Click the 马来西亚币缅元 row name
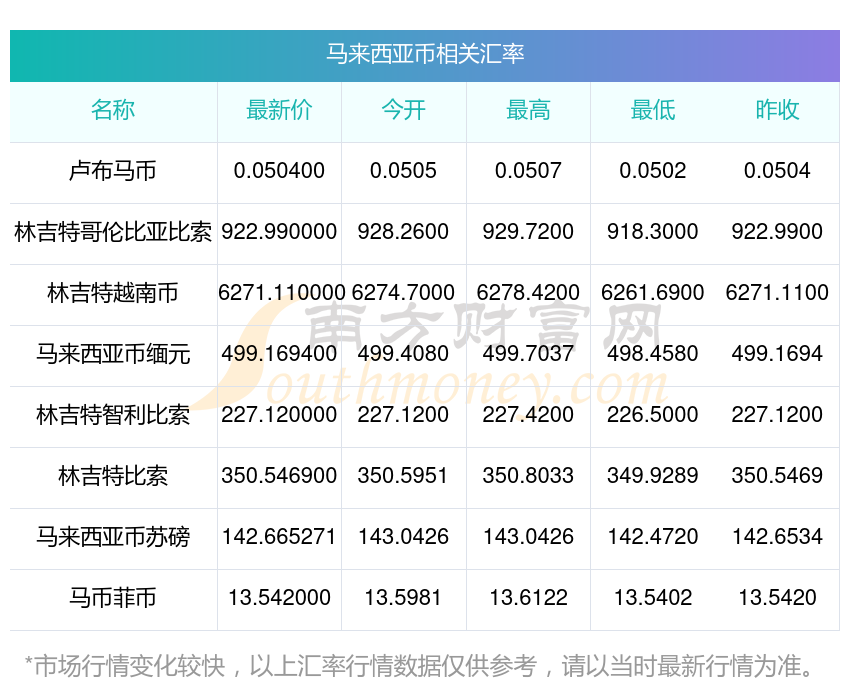The width and height of the screenshot is (850, 698). pos(113,354)
